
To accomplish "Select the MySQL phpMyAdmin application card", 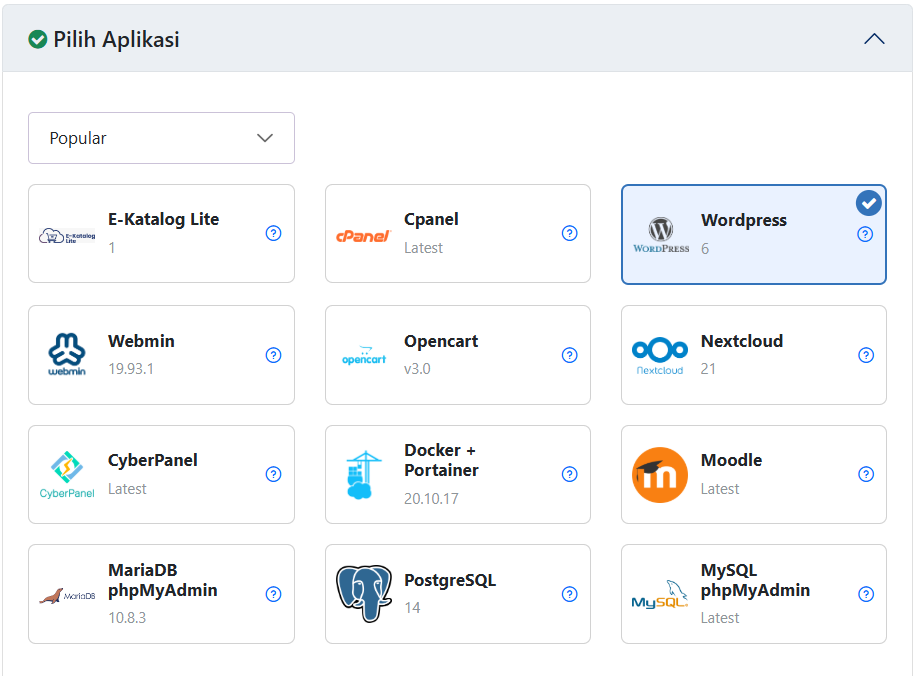I will tap(753, 593).
